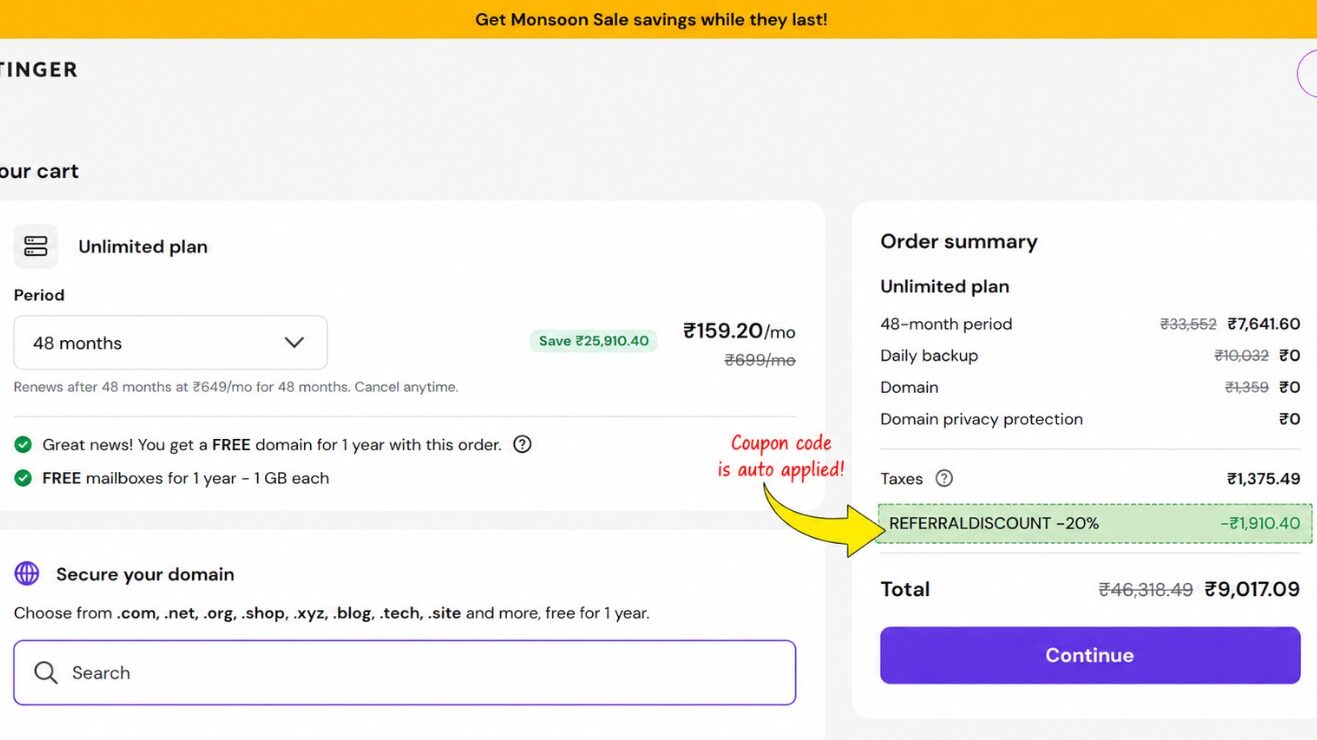Click the Daily backup line item
Screen dimensions: 1317x740
tap(1090, 355)
